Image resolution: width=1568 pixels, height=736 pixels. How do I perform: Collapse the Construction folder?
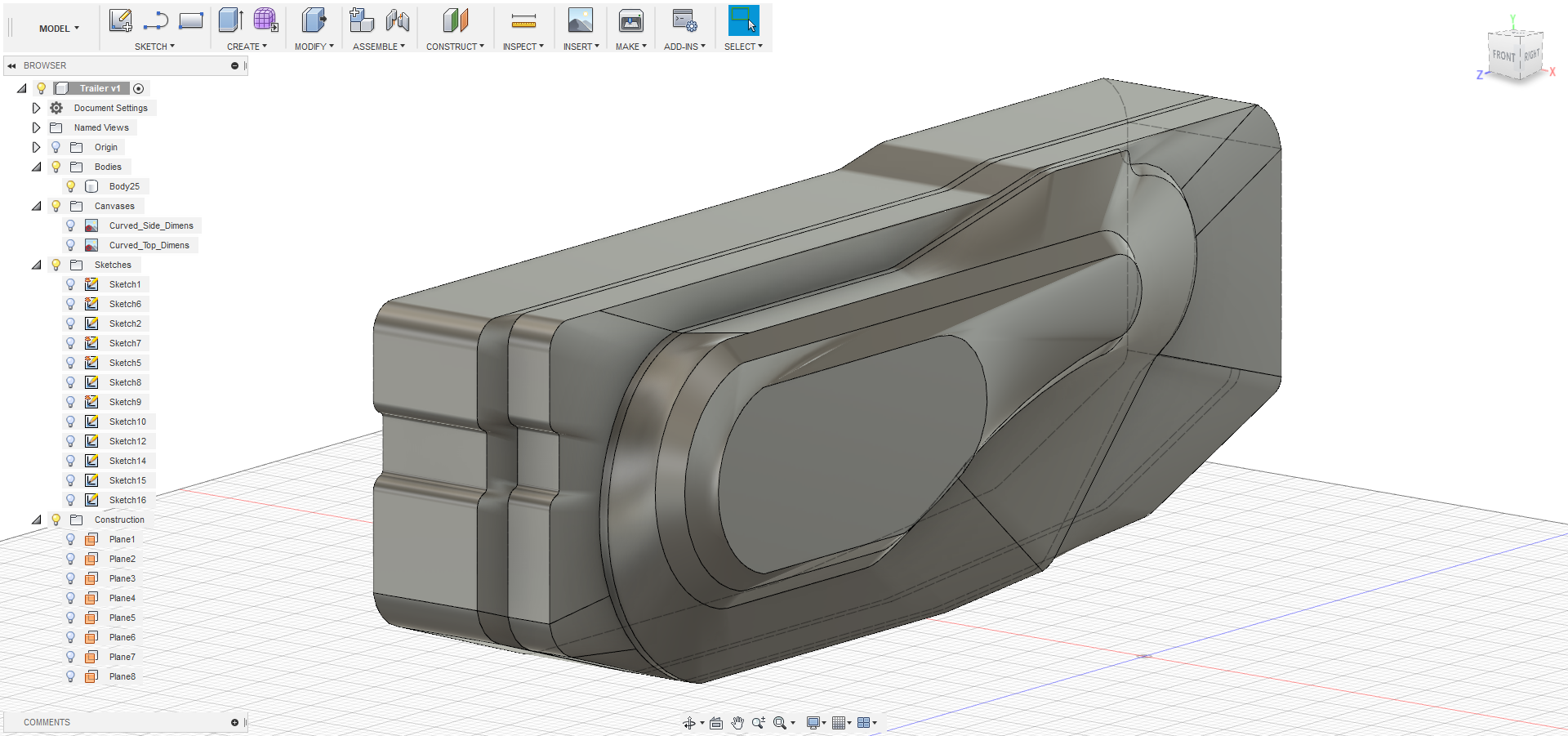[36, 520]
